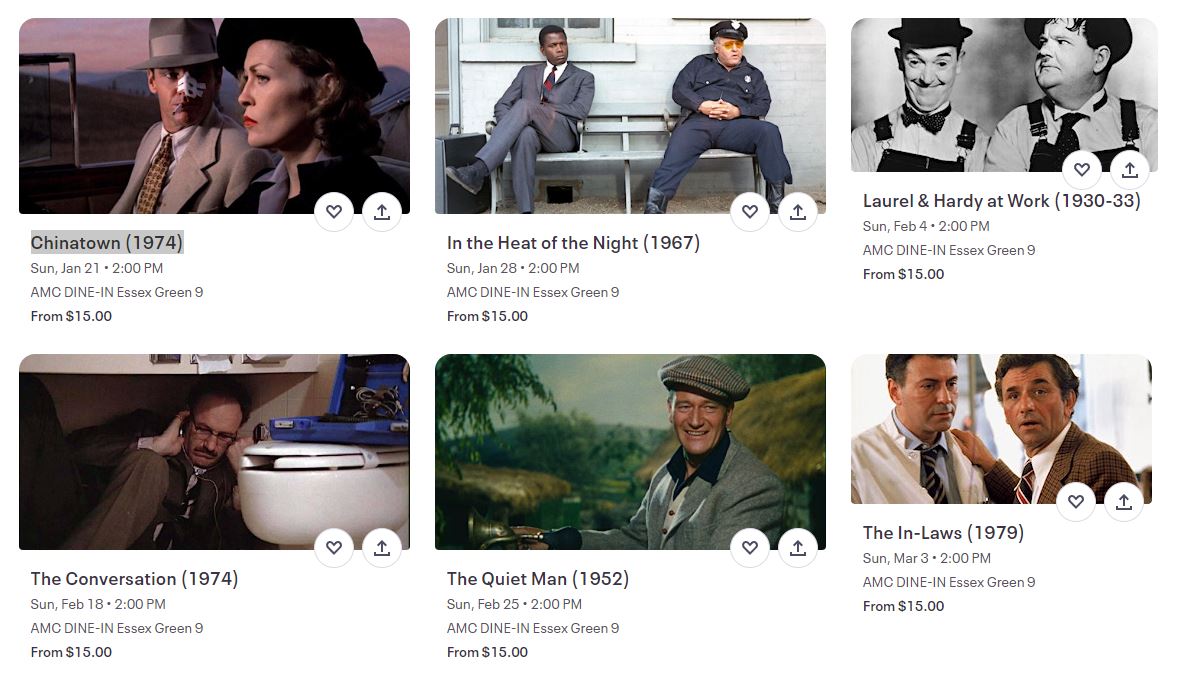Like the Chinatown (1974) event
The image size is (1183, 673).
tap(334, 212)
